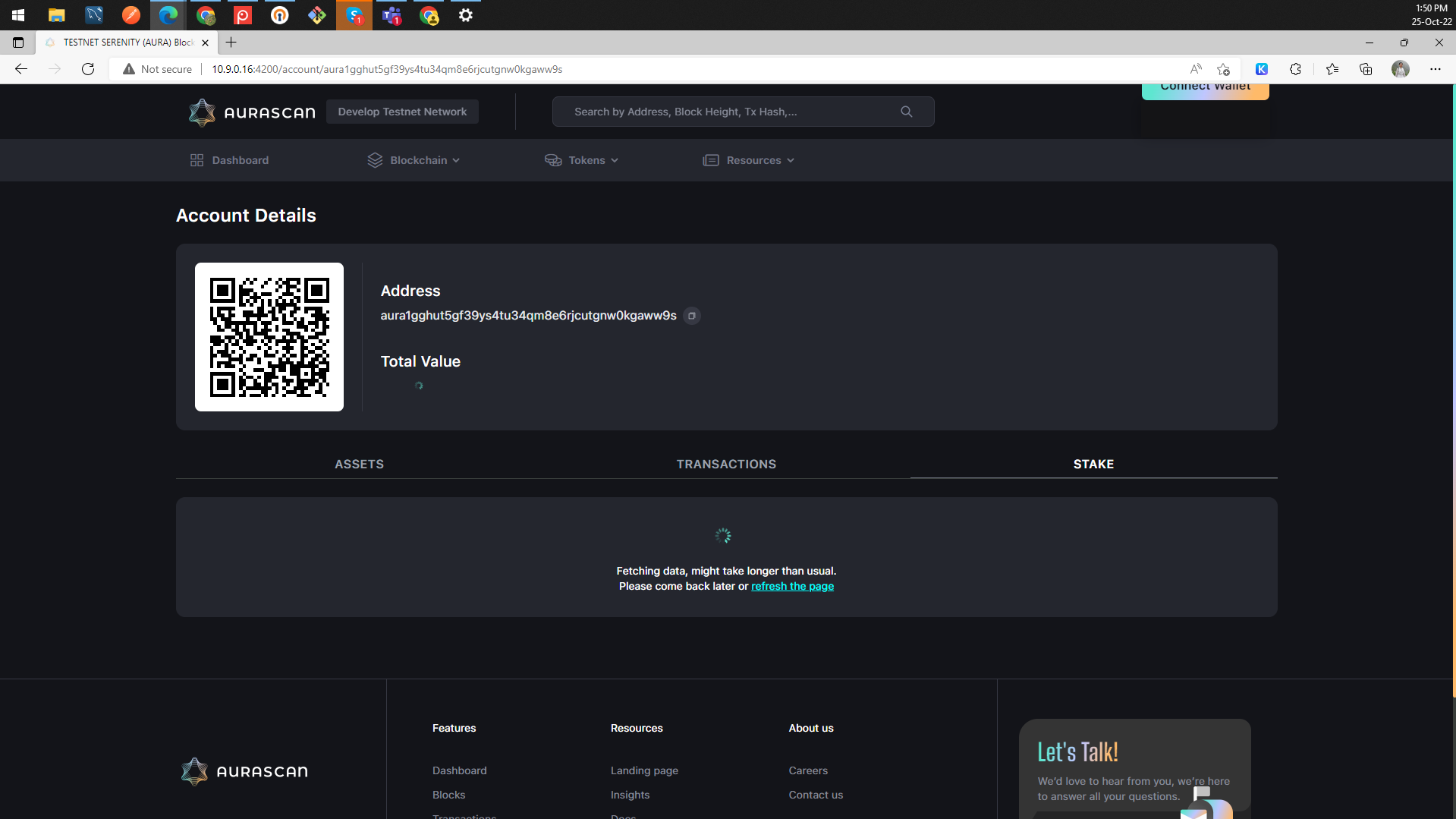
Task: Click the Kibana extension icon in toolbar
Action: coord(1262,69)
